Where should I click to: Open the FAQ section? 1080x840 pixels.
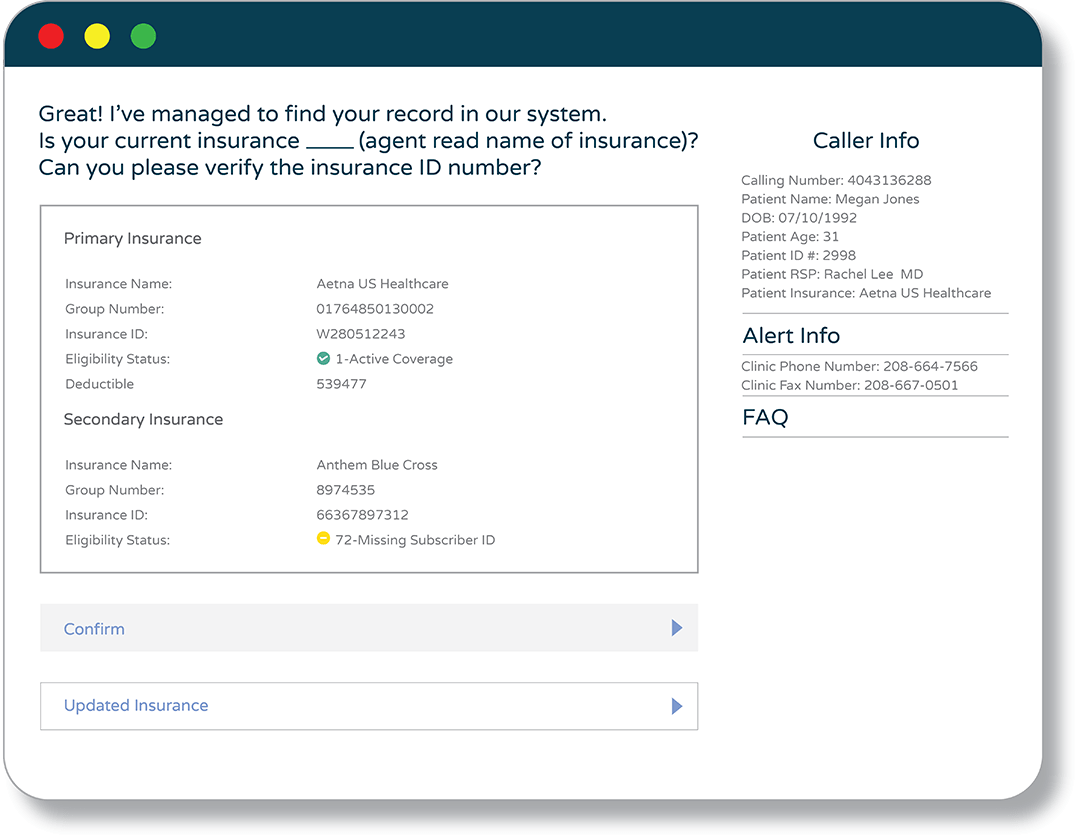(765, 418)
